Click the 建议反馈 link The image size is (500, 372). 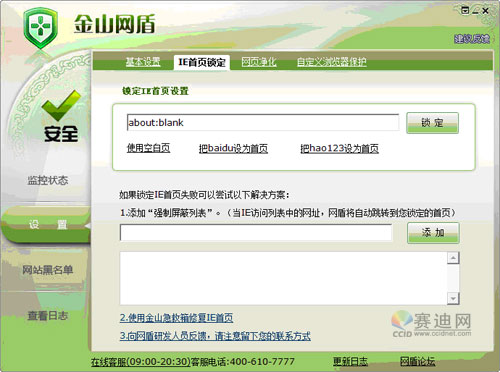click(471, 39)
